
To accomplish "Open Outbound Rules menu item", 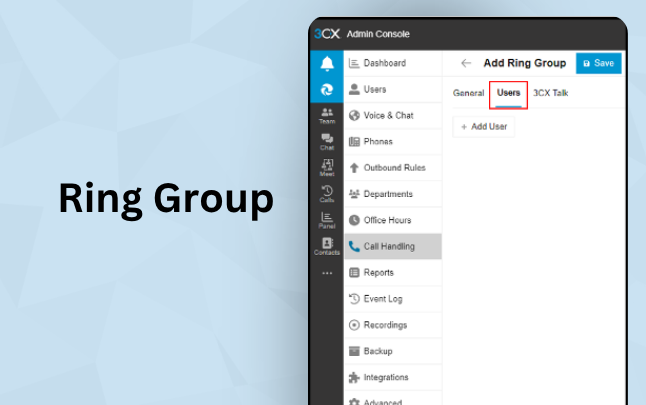I will [x=393, y=168].
